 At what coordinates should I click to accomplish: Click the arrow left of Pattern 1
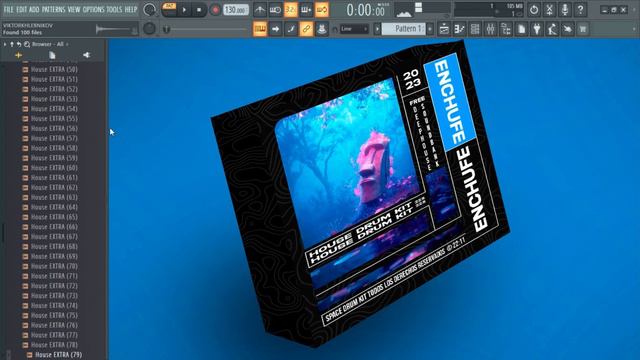tap(377, 29)
